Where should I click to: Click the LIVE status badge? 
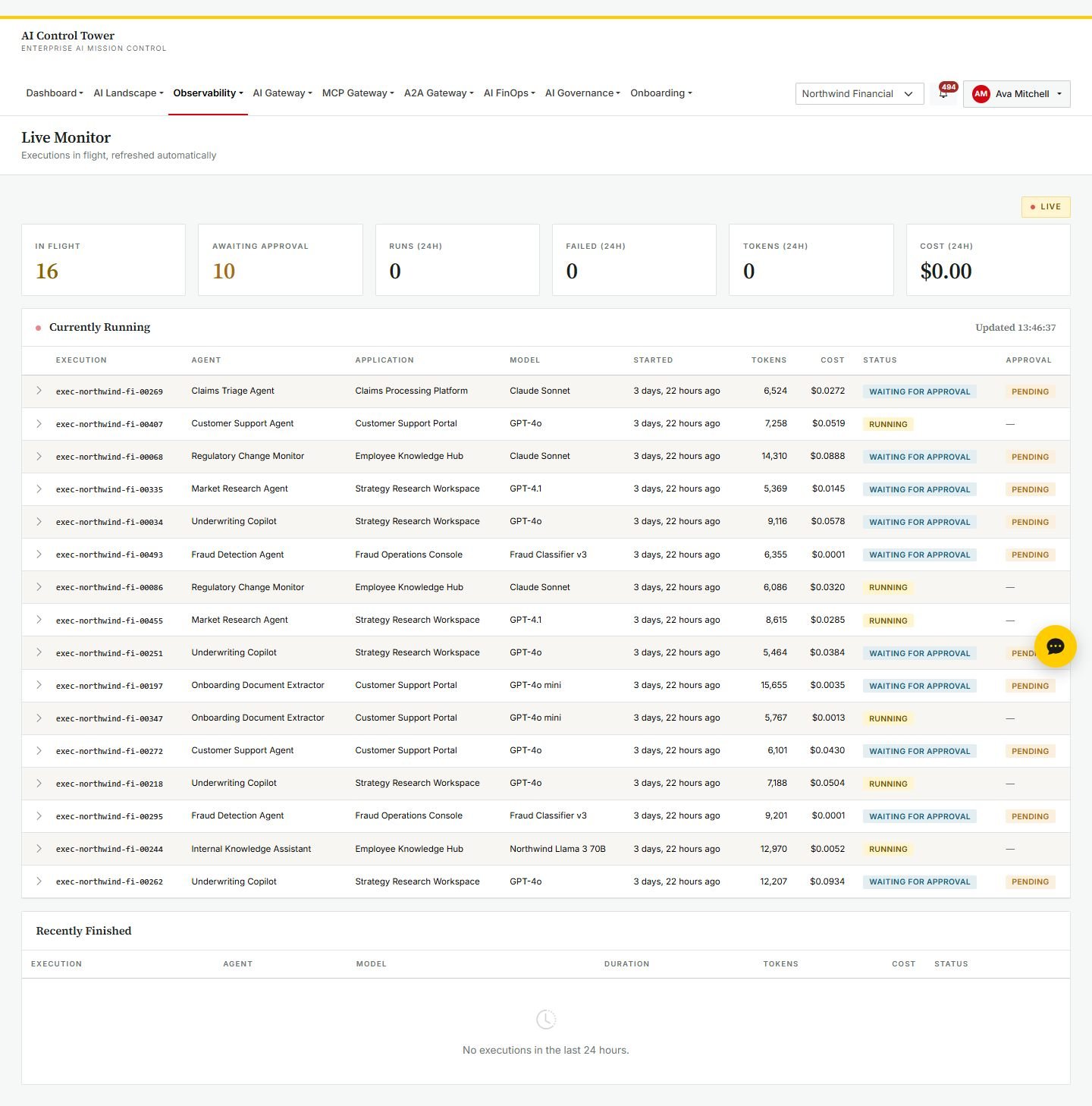(x=1046, y=207)
